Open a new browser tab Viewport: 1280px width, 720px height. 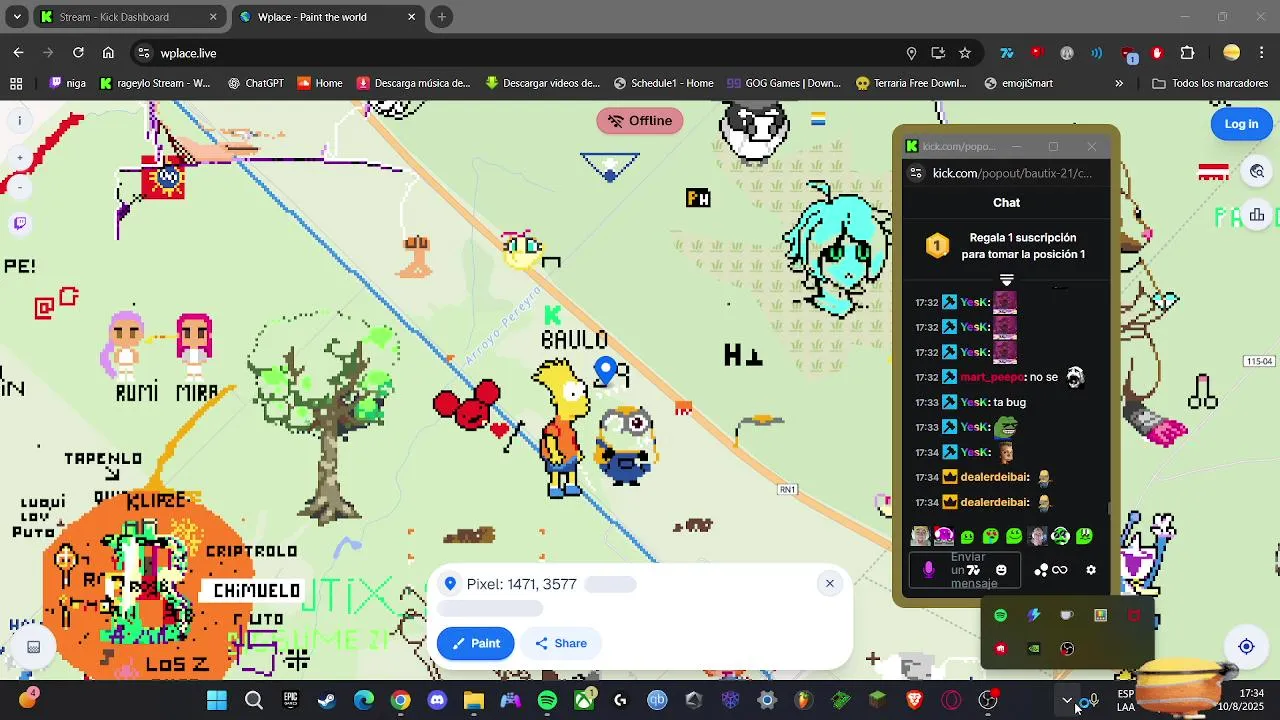tap(442, 17)
